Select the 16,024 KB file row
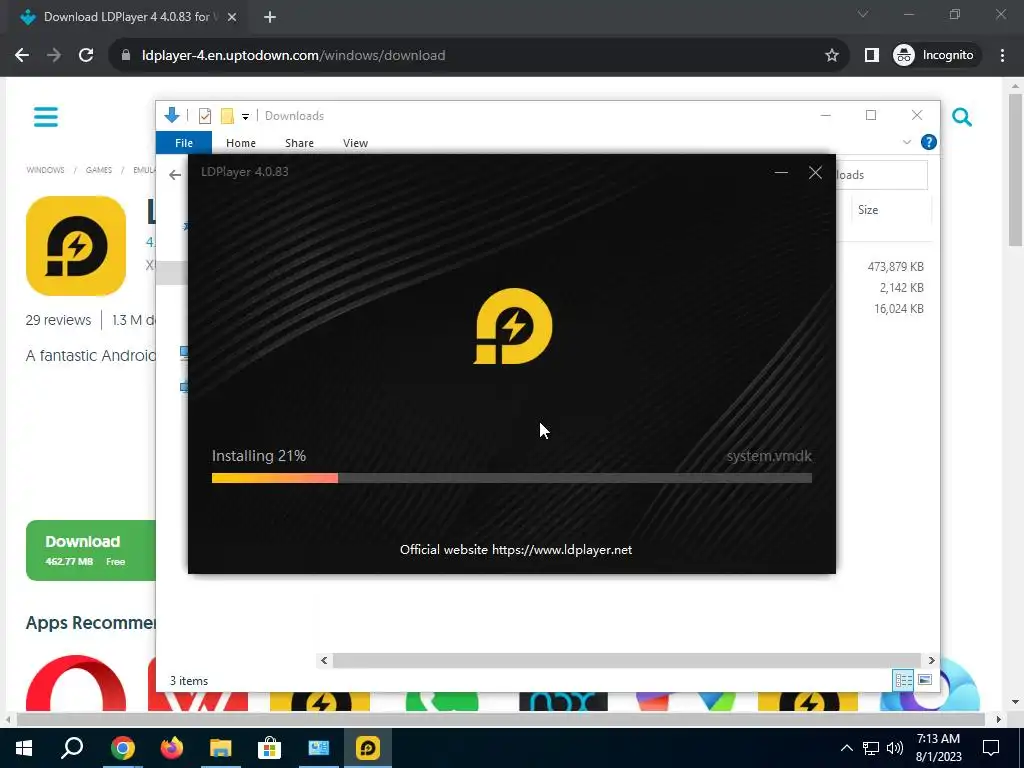Viewport: 1024px width, 768px height. click(x=899, y=308)
